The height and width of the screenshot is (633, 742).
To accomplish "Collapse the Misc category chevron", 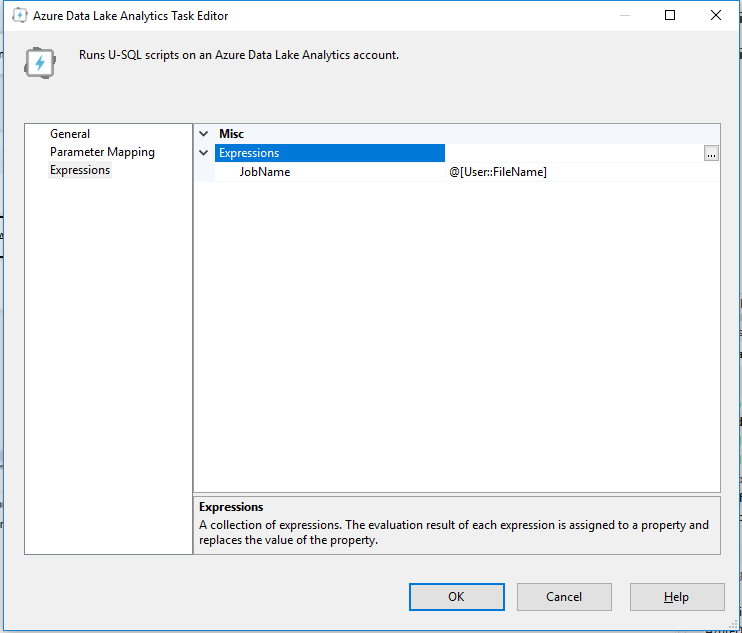I will pyautogui.click(x=204, y=134).
